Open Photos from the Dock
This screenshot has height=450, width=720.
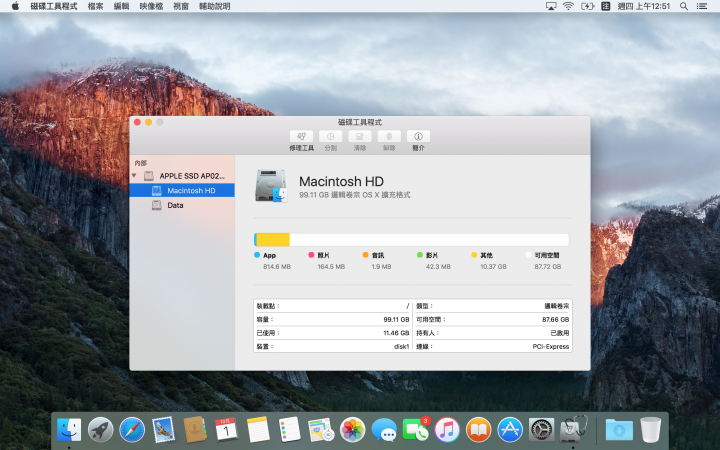tap(352, 430)
